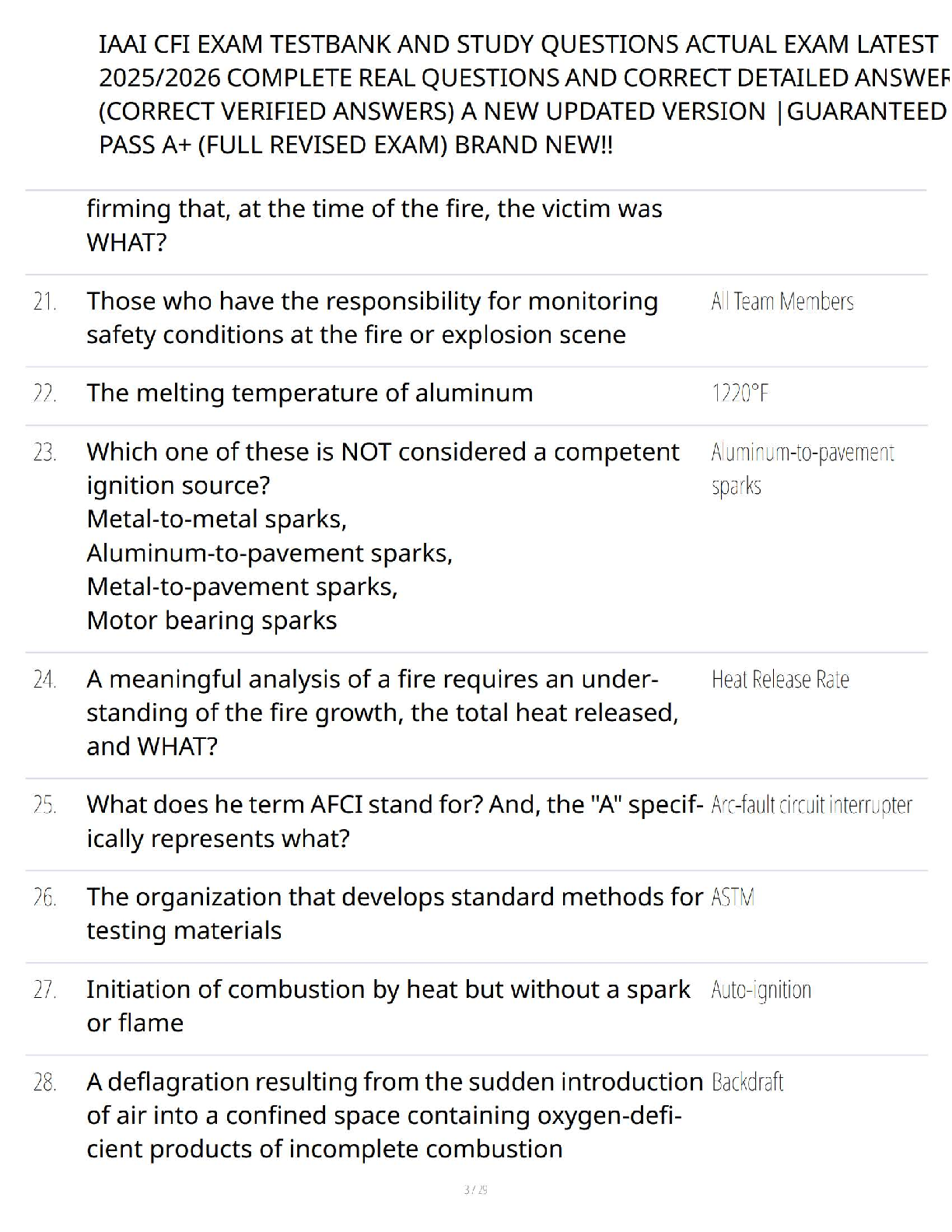Click question 23 about competent ignition source
The image size is (952, 1232).
tap(383, 468)
